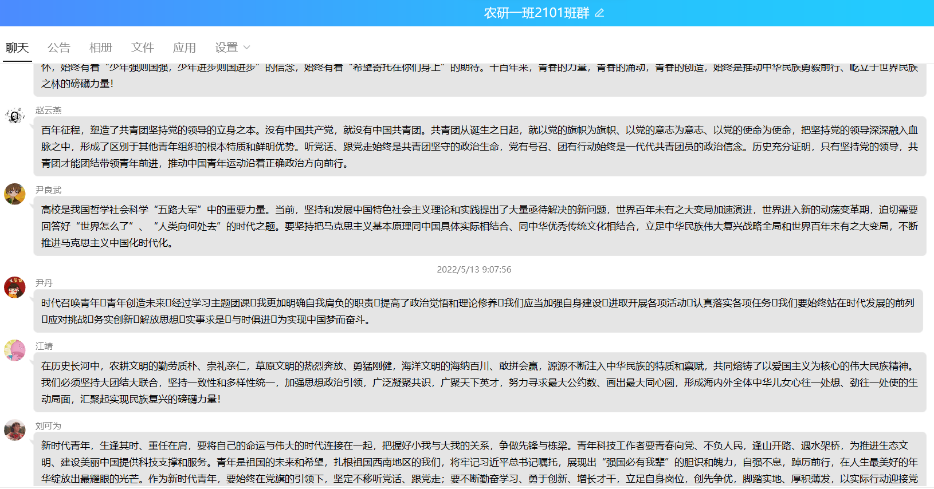Screen dimensions: 934x489
Task: Click the 农研一班2101班群 group title
Action: pos(537,13)
